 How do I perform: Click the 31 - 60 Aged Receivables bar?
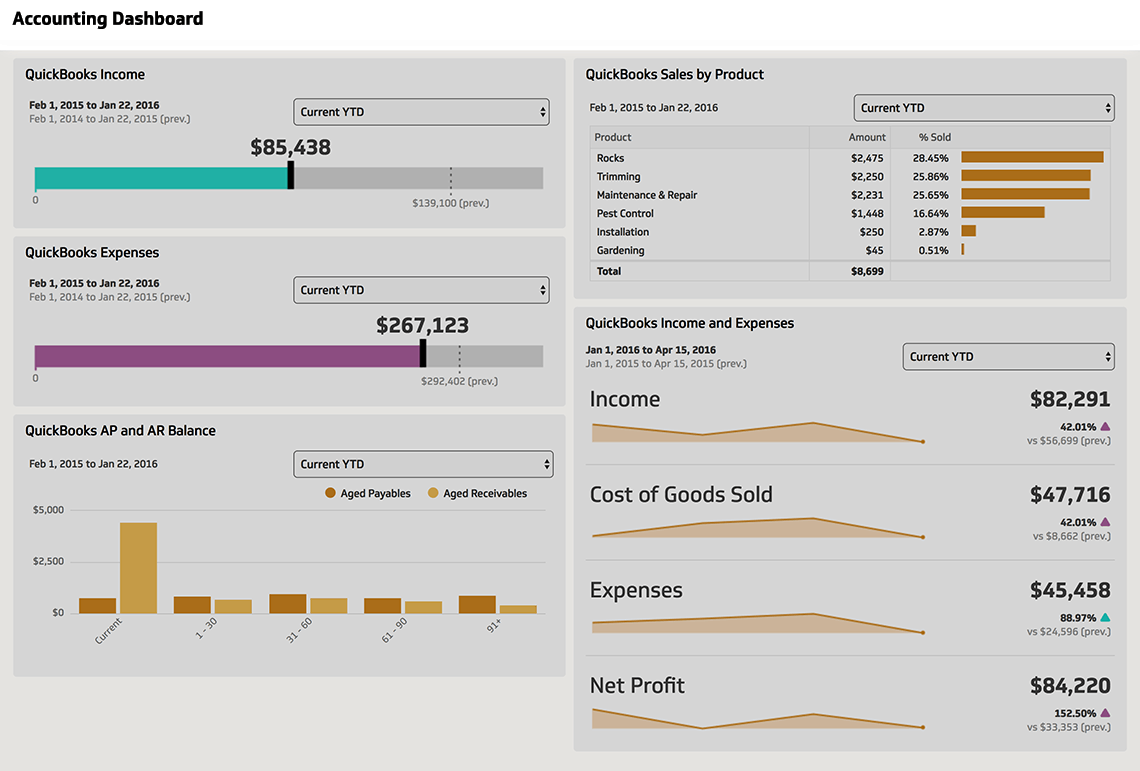(x=329, y=606)
